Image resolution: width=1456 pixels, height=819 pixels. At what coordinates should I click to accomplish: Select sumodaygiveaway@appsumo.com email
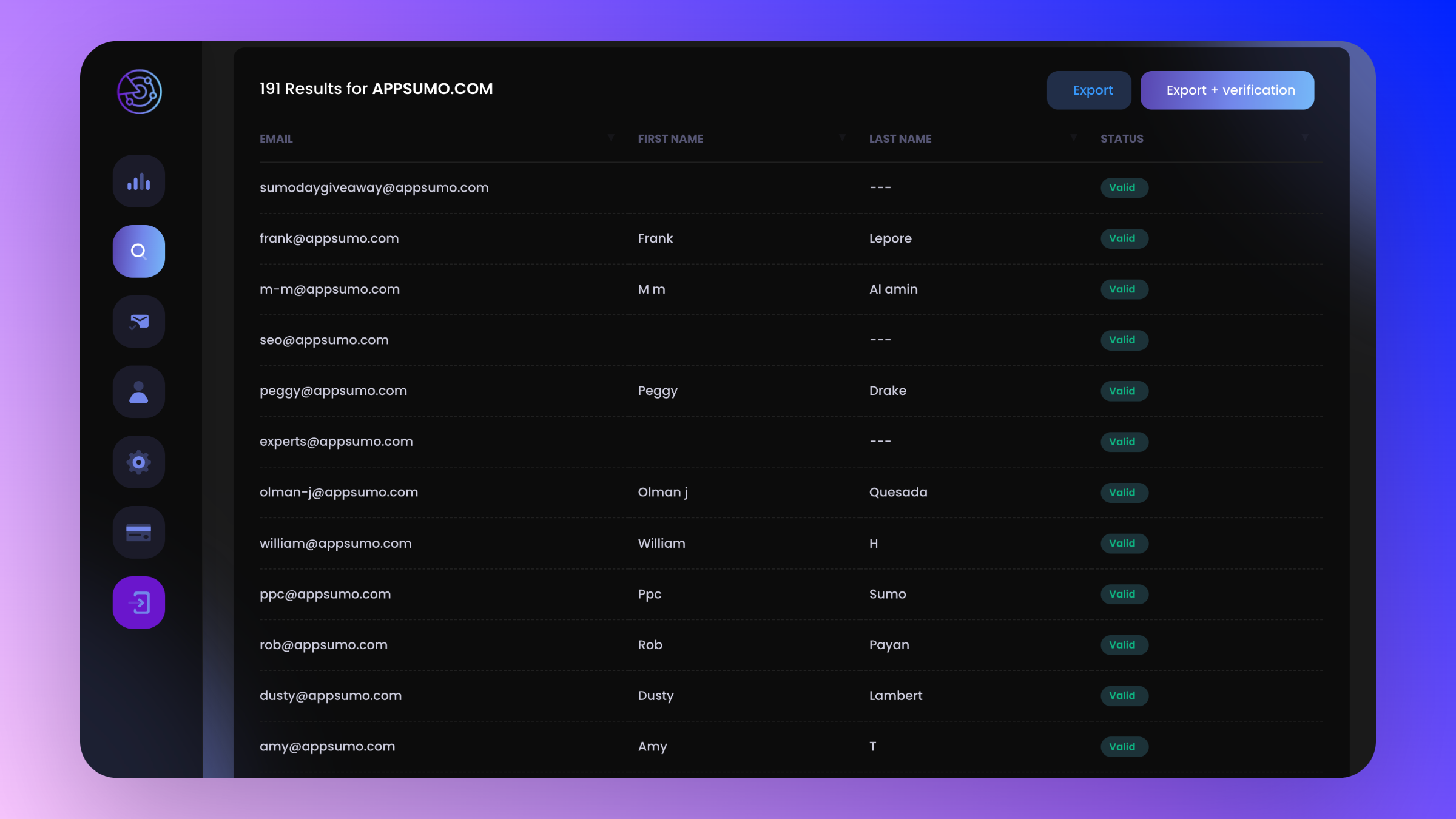click(374, 188)
